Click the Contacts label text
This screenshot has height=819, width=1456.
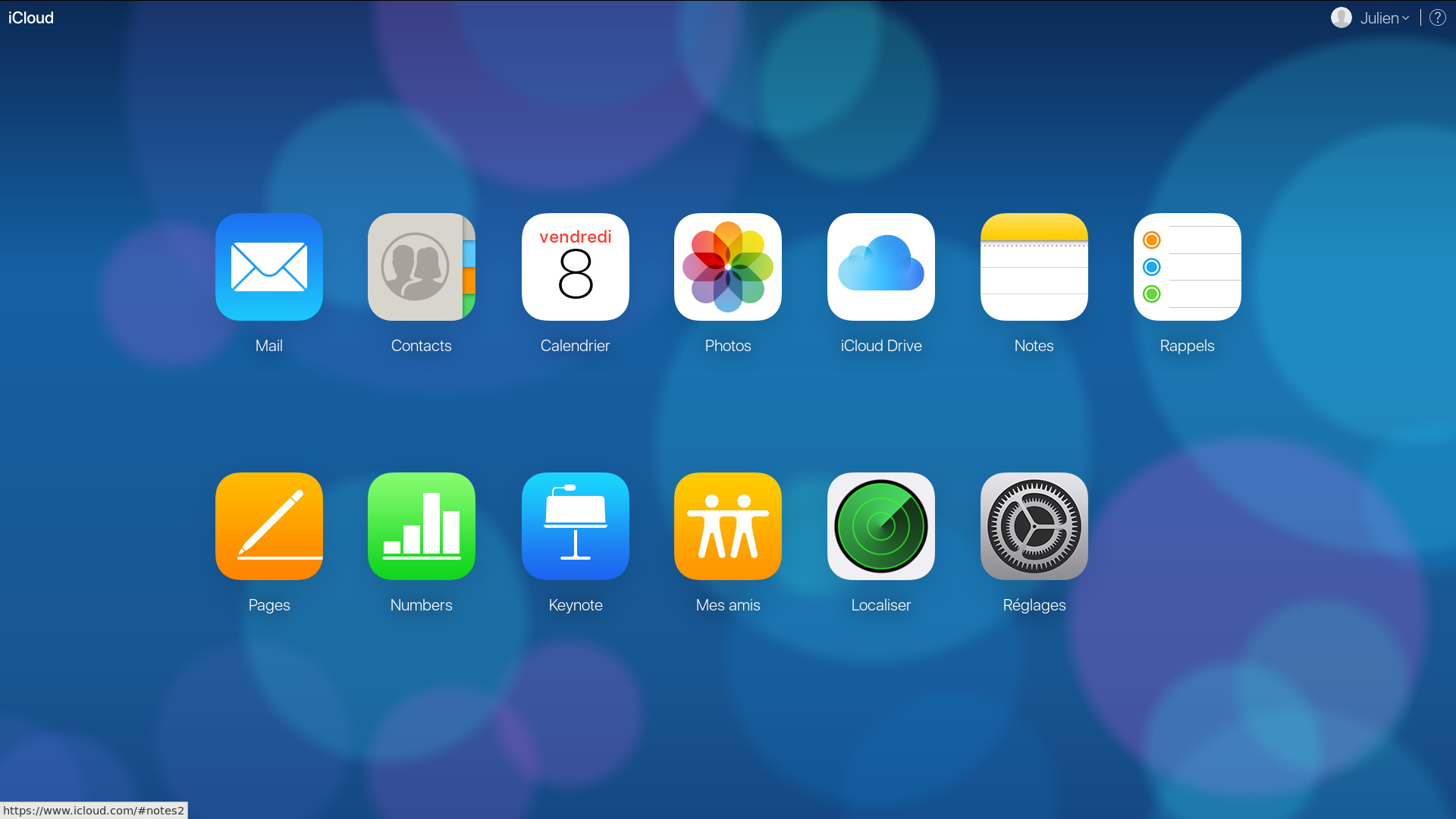[x=422, y=346]
